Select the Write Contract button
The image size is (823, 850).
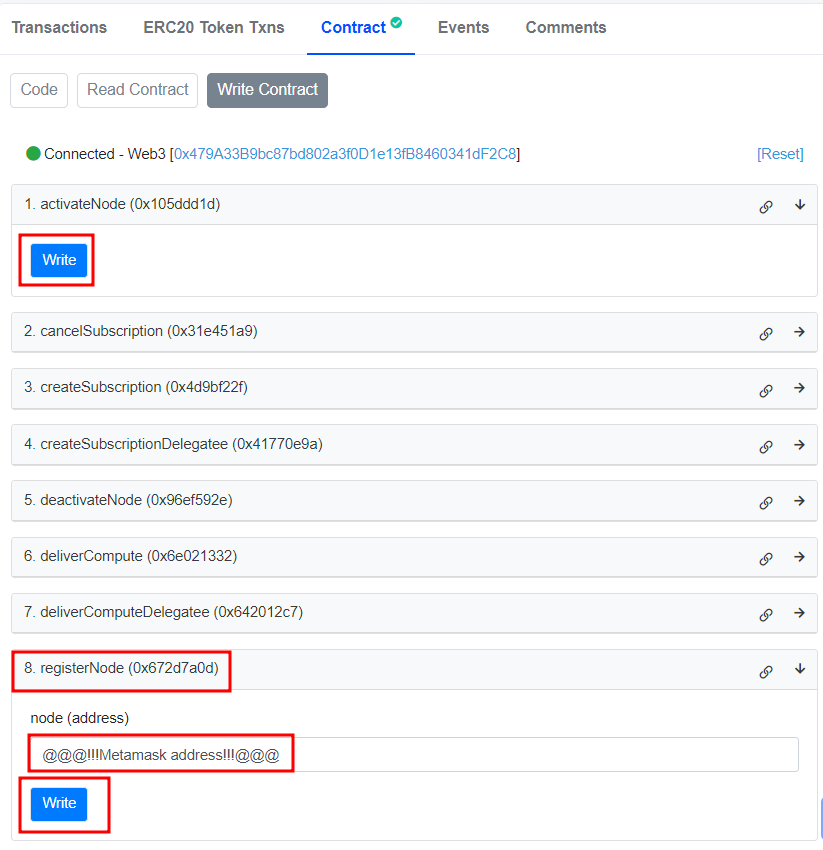point(267,90)
